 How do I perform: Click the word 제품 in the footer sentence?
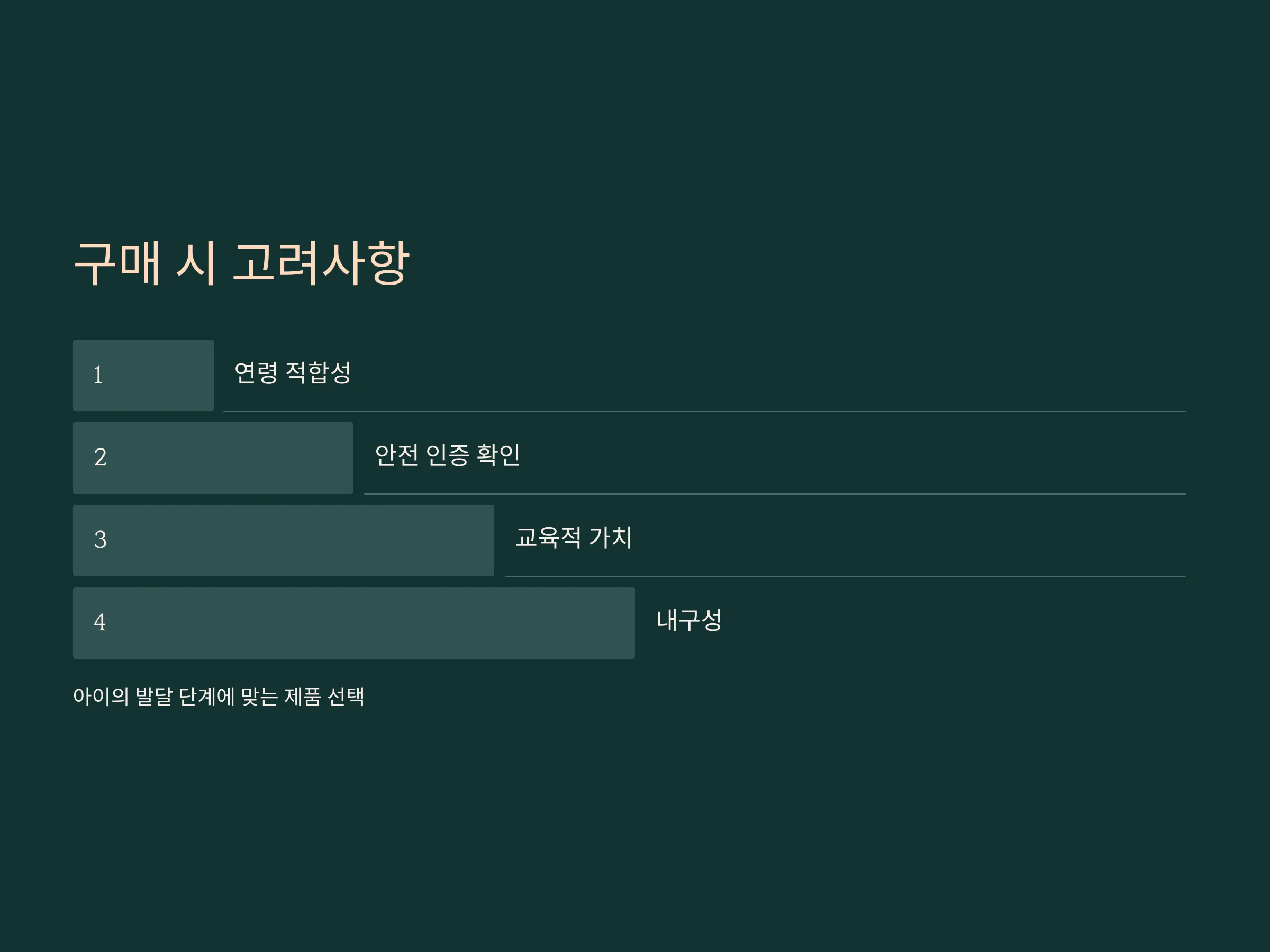pos(303,697)
